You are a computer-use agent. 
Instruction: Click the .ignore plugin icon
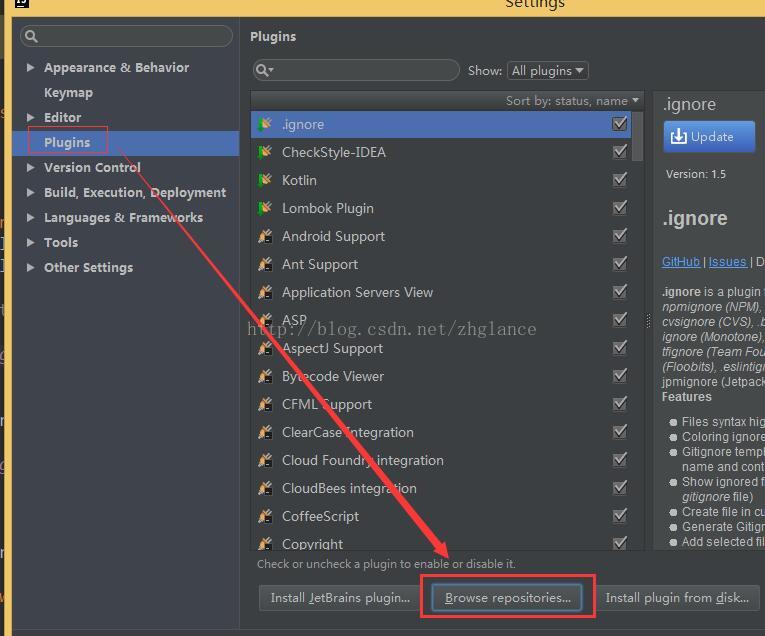tap(265, 124)
